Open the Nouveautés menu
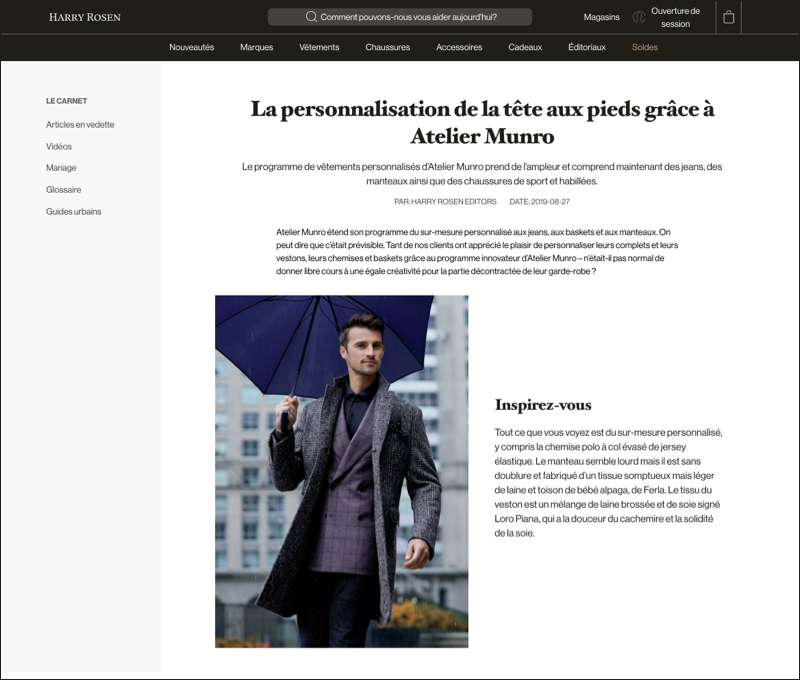This screenshot has width=800, height=680. point(191,47)
